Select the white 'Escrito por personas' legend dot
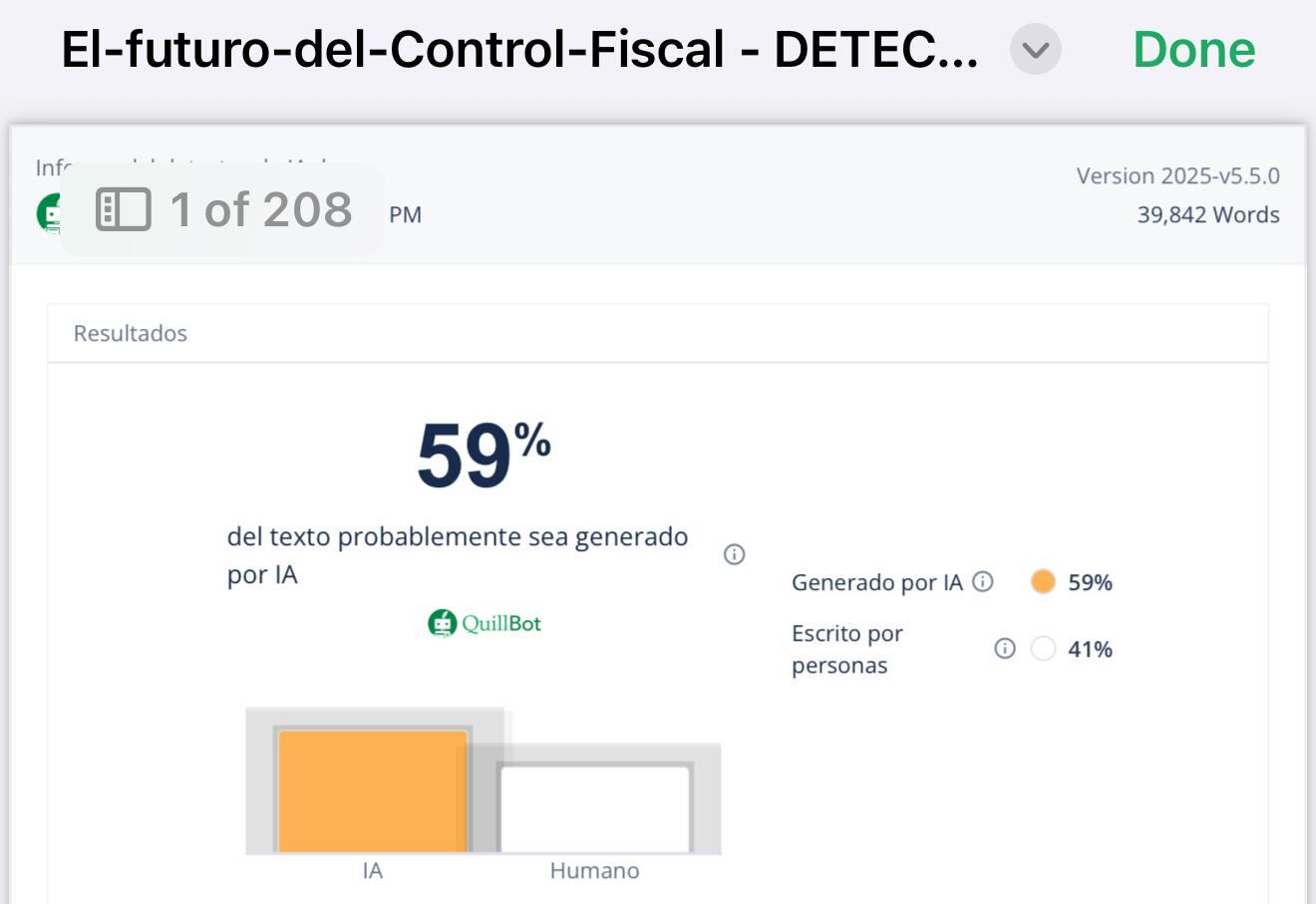This screenshot has width=1316, height=904. 1043,649
